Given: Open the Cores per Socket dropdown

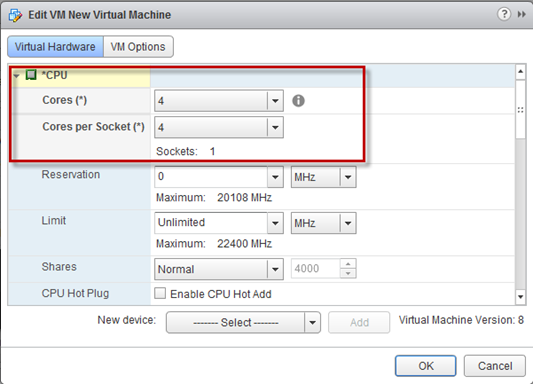Looking at the screenshot, I should 219,127.
